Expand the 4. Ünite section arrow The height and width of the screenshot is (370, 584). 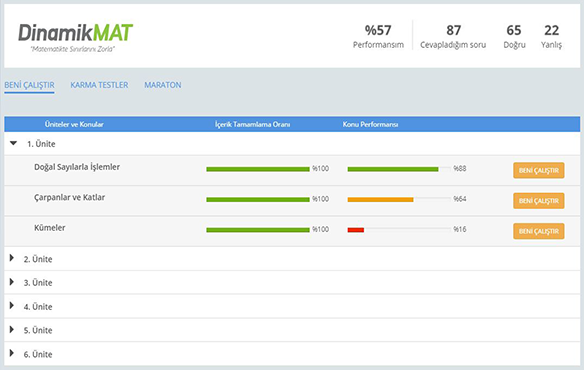(x=12, y=306)
